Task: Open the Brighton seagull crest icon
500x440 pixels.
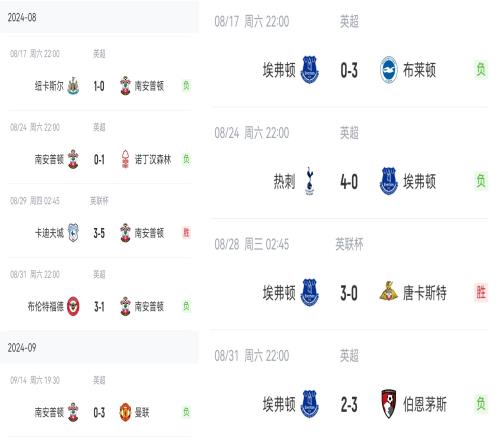Action: point(389,70)
